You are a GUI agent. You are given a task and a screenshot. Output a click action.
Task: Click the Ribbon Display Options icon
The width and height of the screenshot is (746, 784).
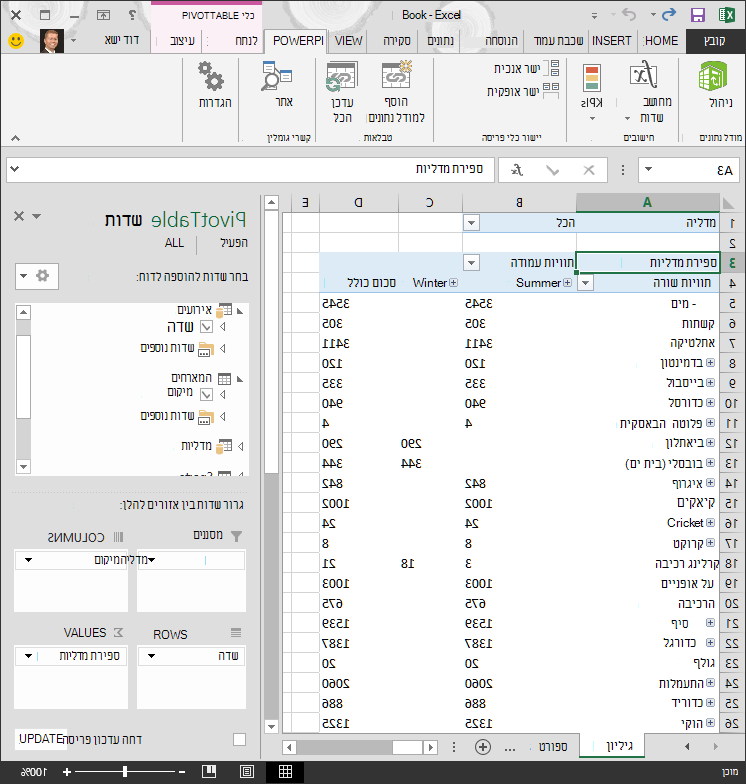(x=104, y=15)
